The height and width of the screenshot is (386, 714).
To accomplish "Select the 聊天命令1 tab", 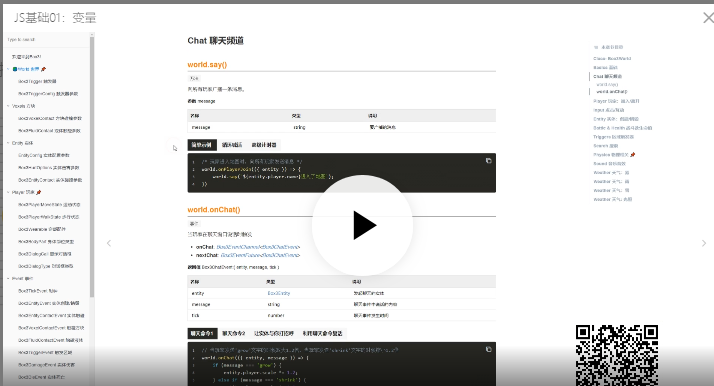I will [202, 333].
